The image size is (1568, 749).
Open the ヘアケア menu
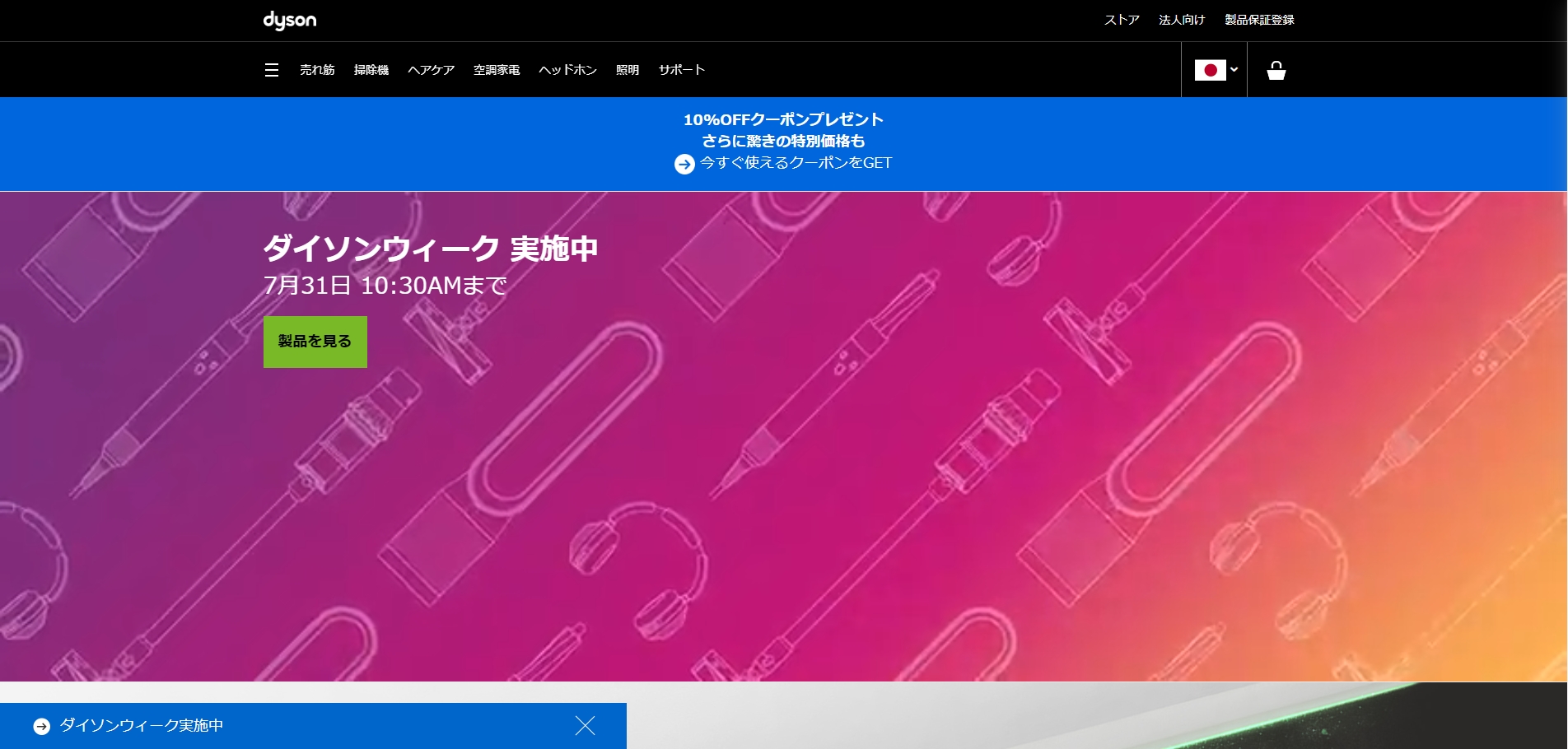(431, 70)
